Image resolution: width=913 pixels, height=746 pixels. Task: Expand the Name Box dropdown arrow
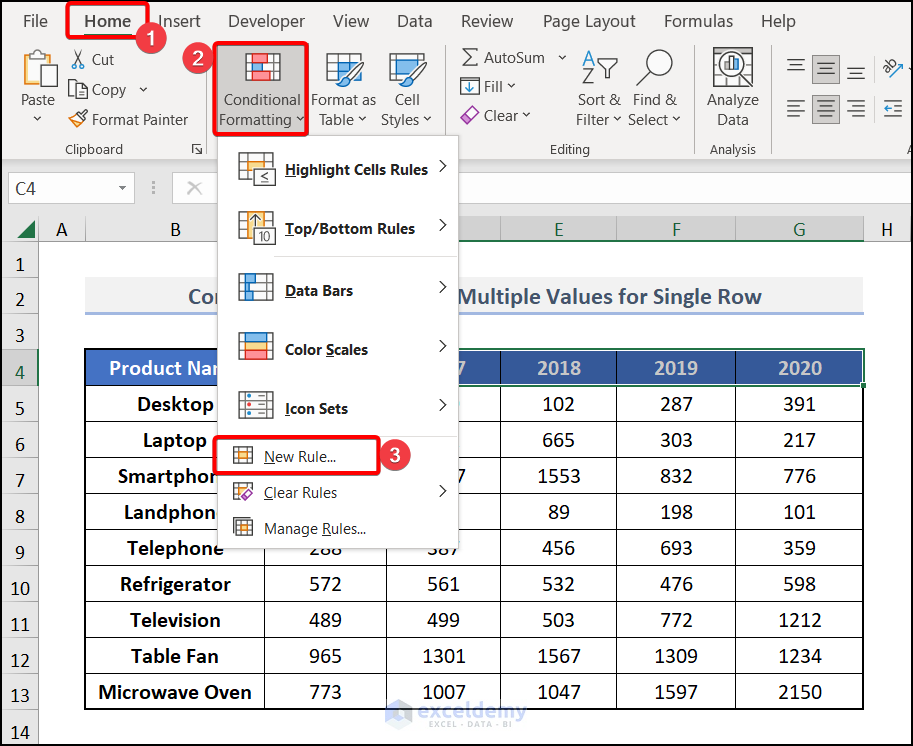point(123,188)
